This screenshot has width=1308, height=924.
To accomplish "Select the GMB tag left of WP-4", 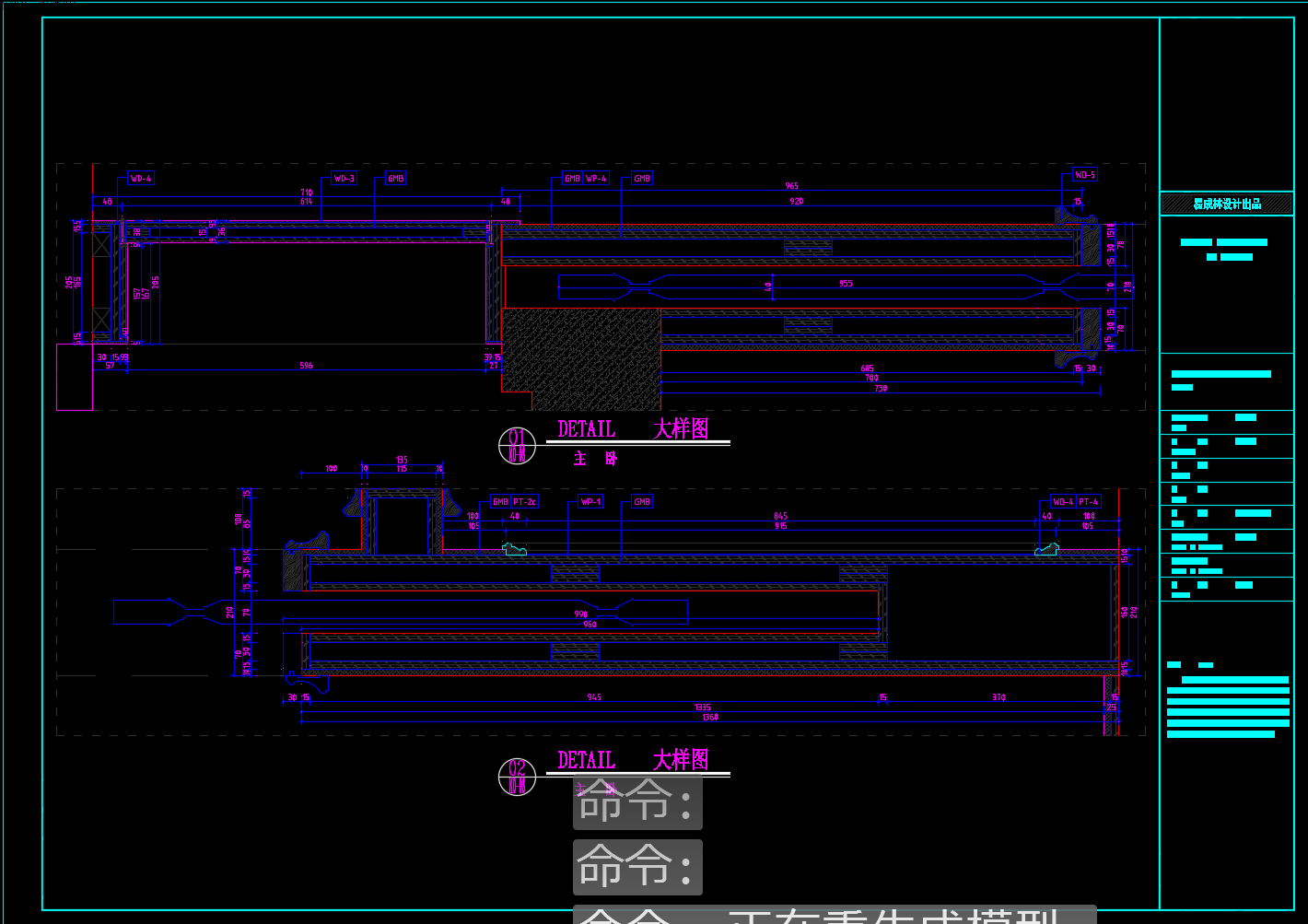I will pyautogui.click(x=572, y=179).
